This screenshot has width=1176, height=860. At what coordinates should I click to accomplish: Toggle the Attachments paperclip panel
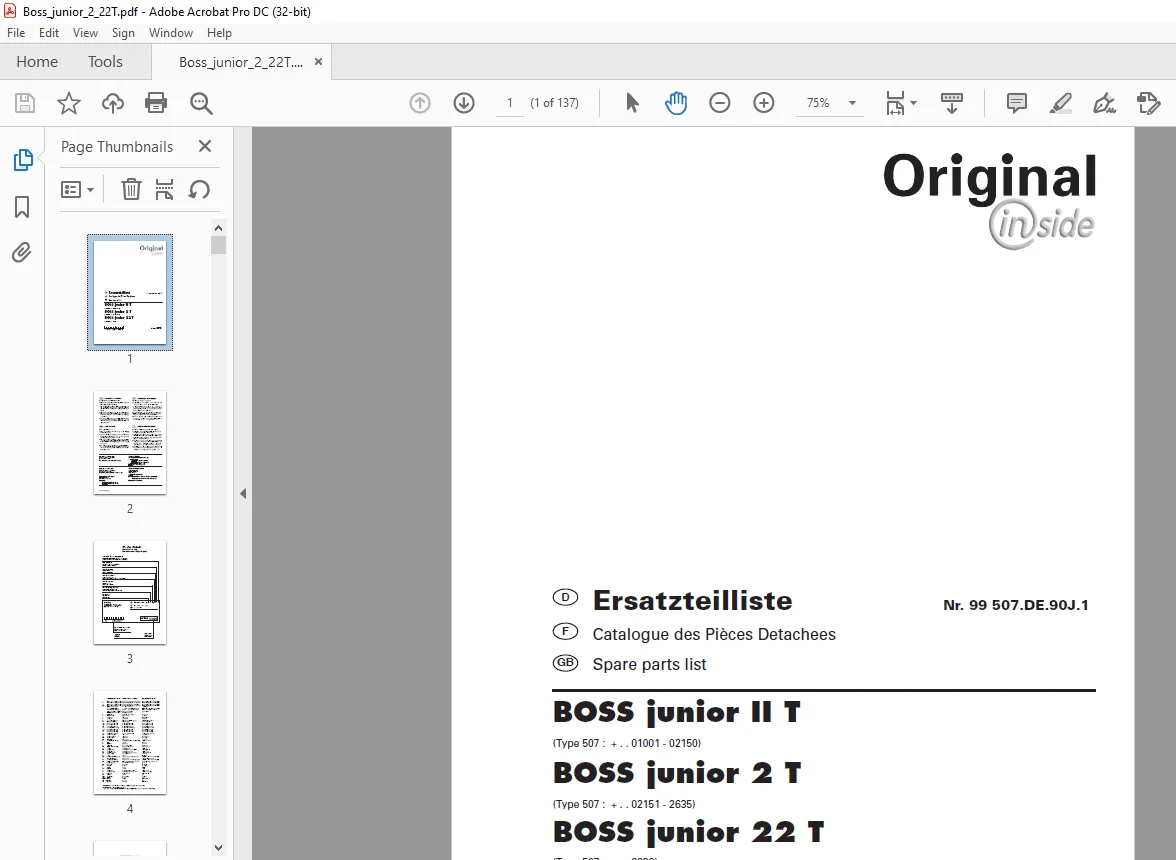pyautogui.click(x=22, y=253)
